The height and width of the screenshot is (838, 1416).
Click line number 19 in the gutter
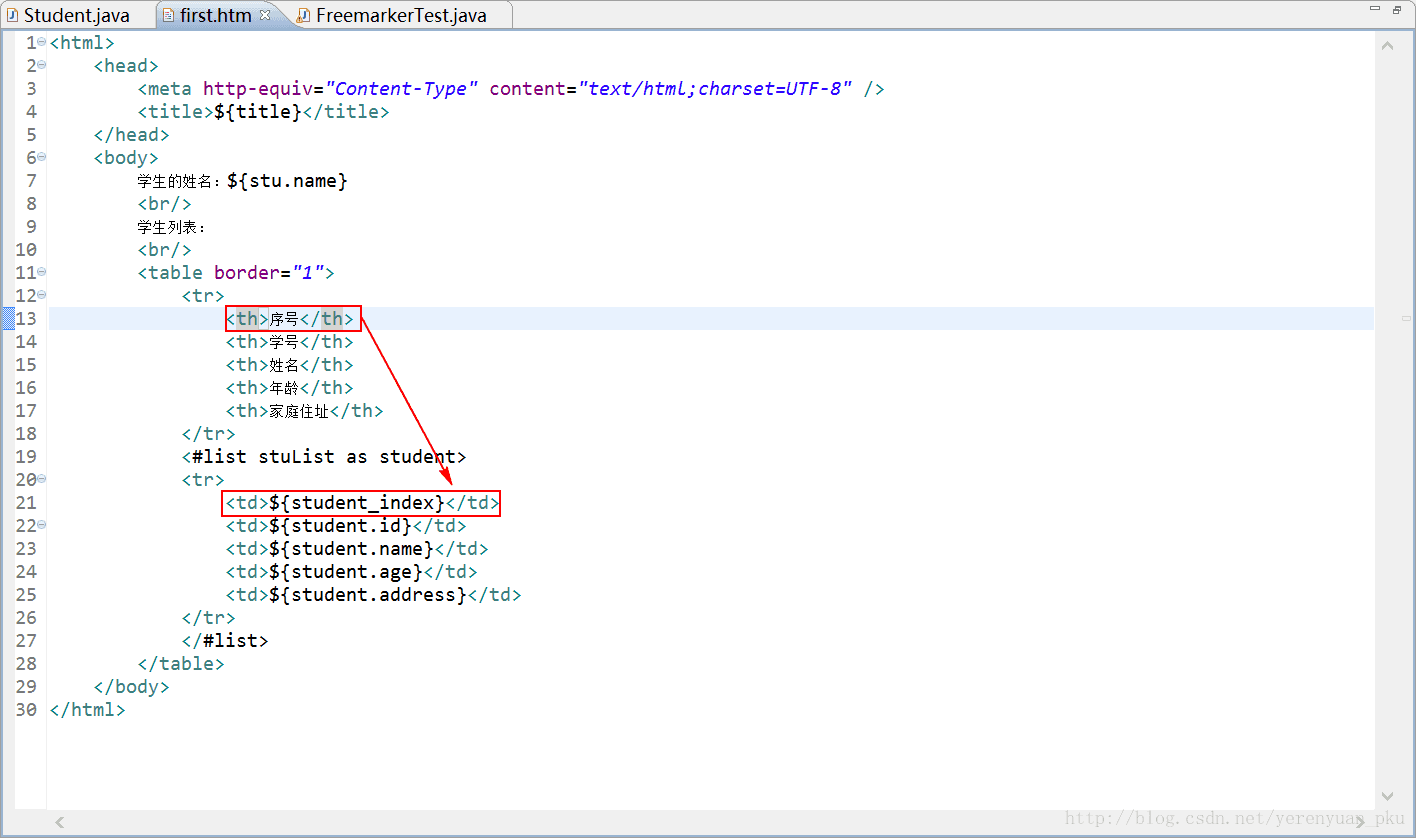tap(26, 456)
